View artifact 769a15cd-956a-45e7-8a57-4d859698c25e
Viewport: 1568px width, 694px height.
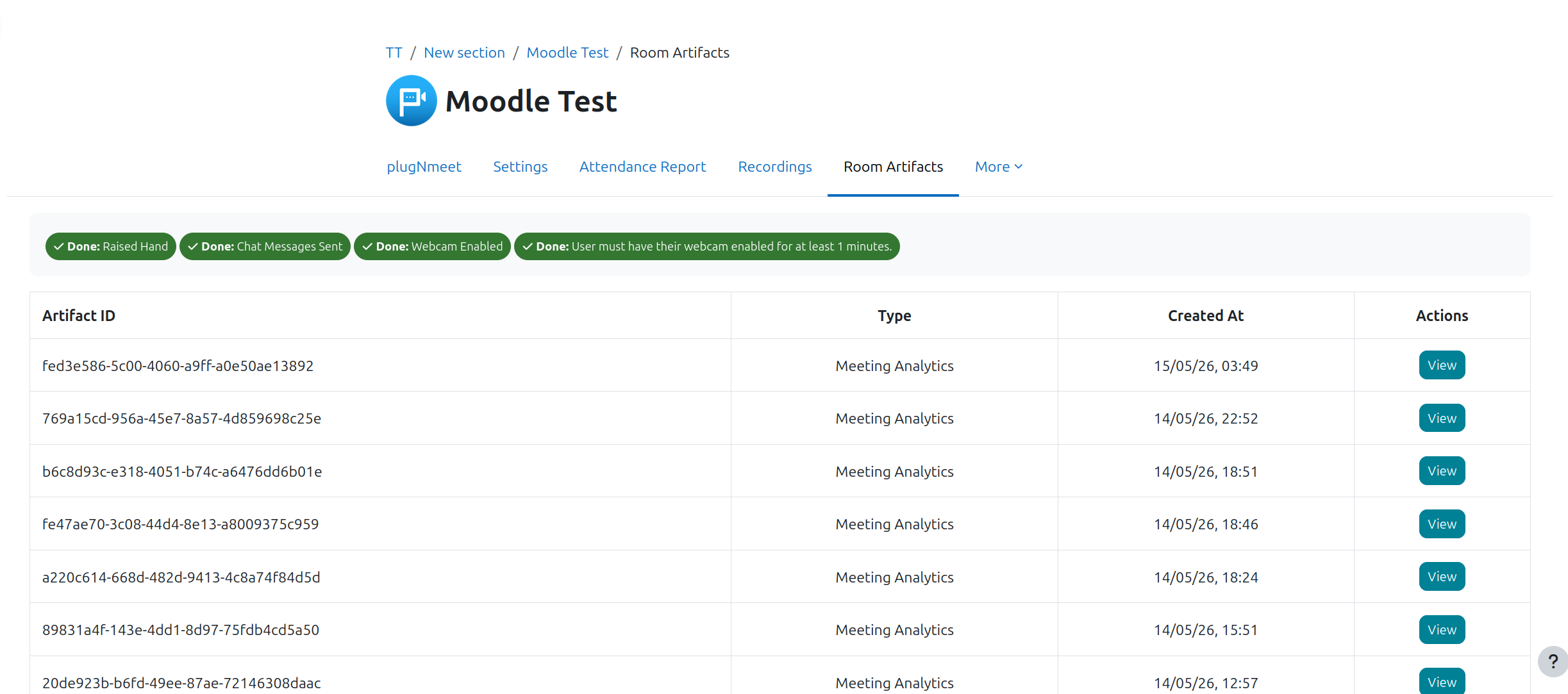(x=1442, y=418)
